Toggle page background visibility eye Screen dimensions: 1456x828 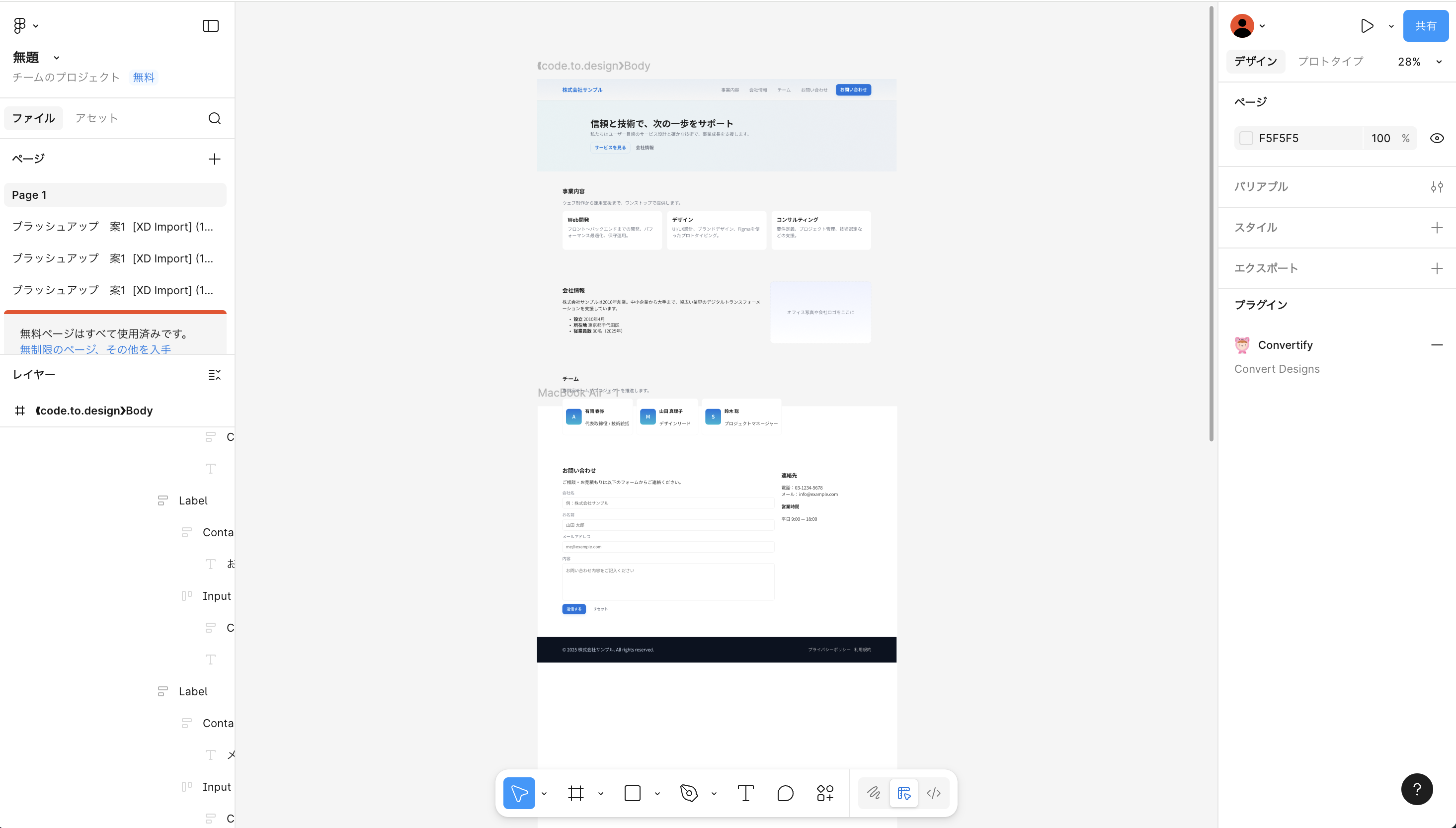point(1437,138)
